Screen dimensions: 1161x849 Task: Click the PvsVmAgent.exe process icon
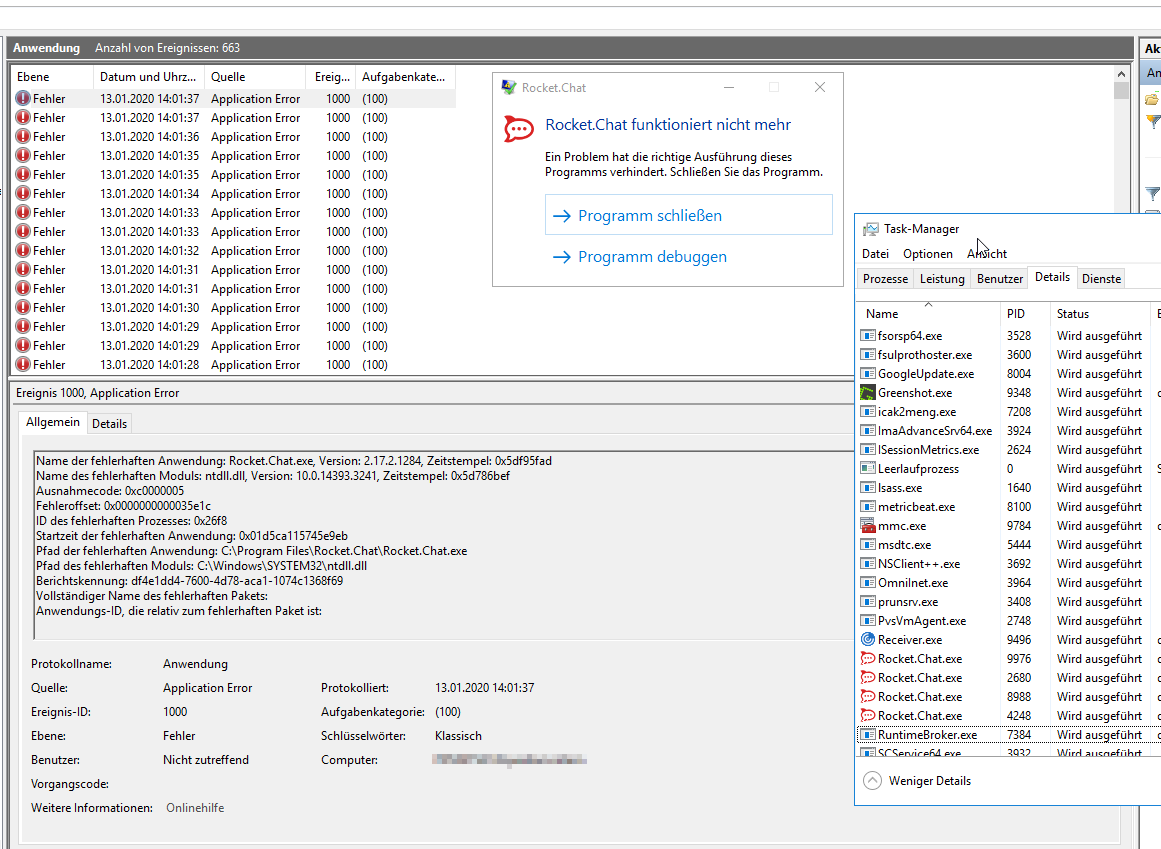tap(868, 621)
